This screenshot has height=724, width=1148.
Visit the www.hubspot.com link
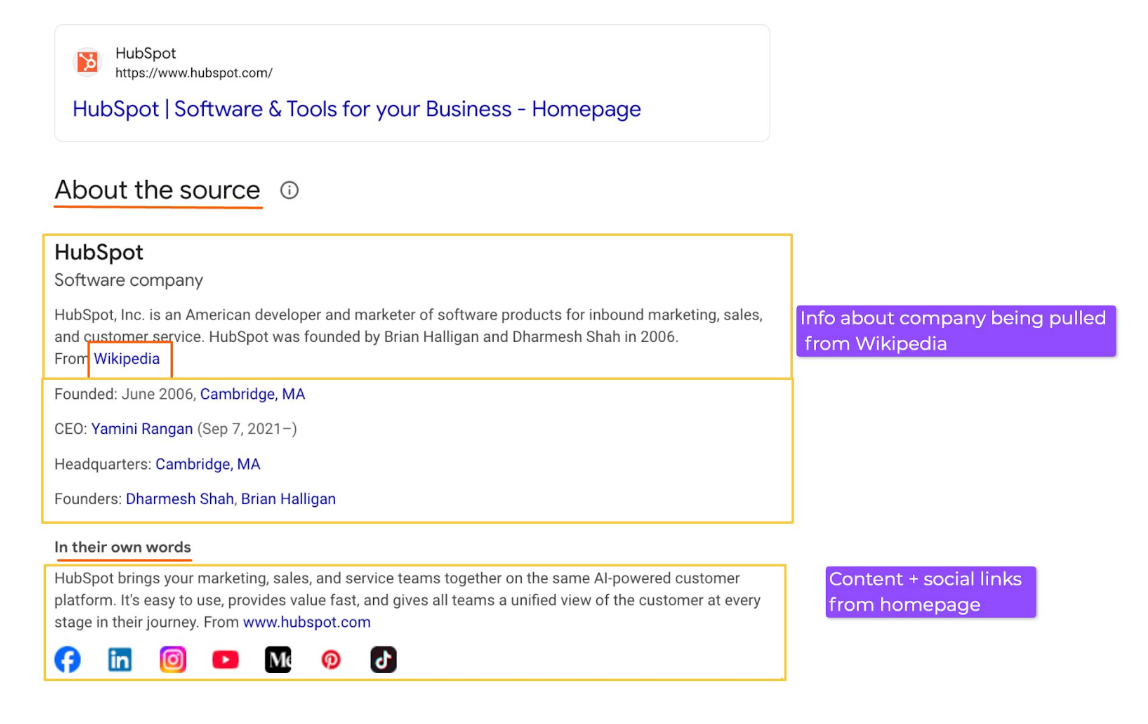click(x=307, y=622)
